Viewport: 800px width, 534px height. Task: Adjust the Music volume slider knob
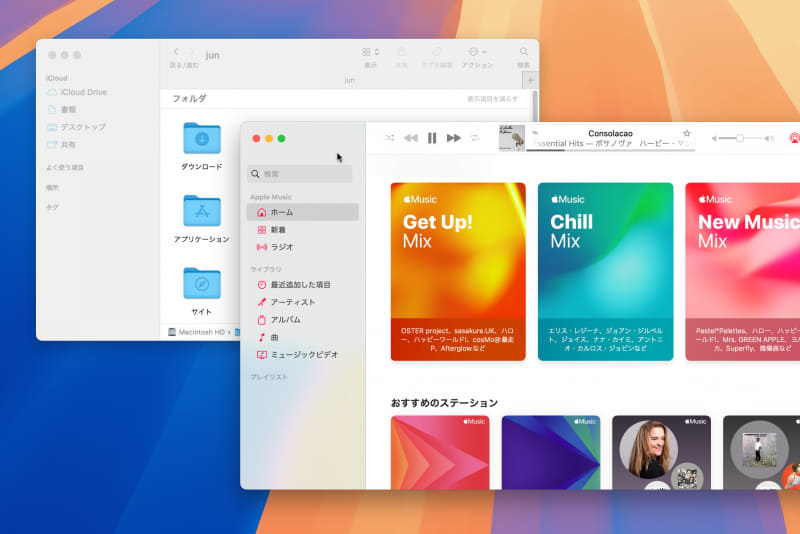pos(739,138)
